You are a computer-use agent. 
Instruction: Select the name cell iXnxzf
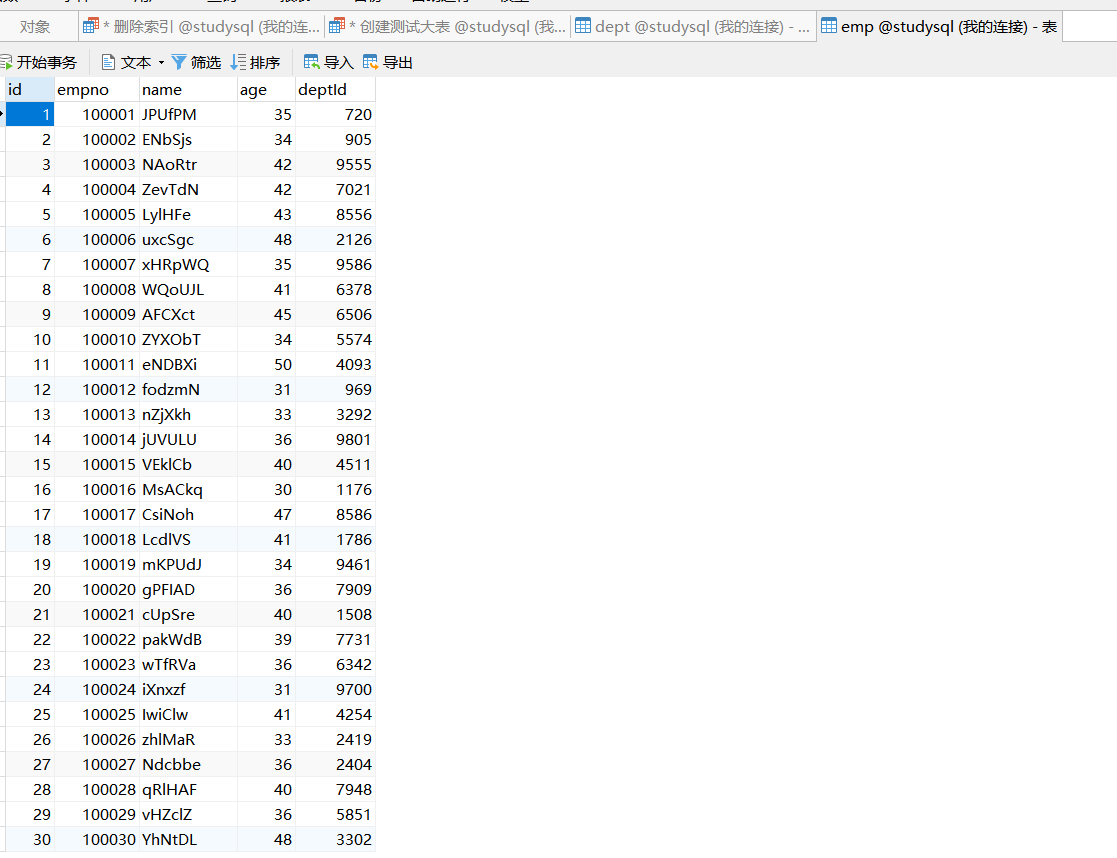(x=187, y=689)
